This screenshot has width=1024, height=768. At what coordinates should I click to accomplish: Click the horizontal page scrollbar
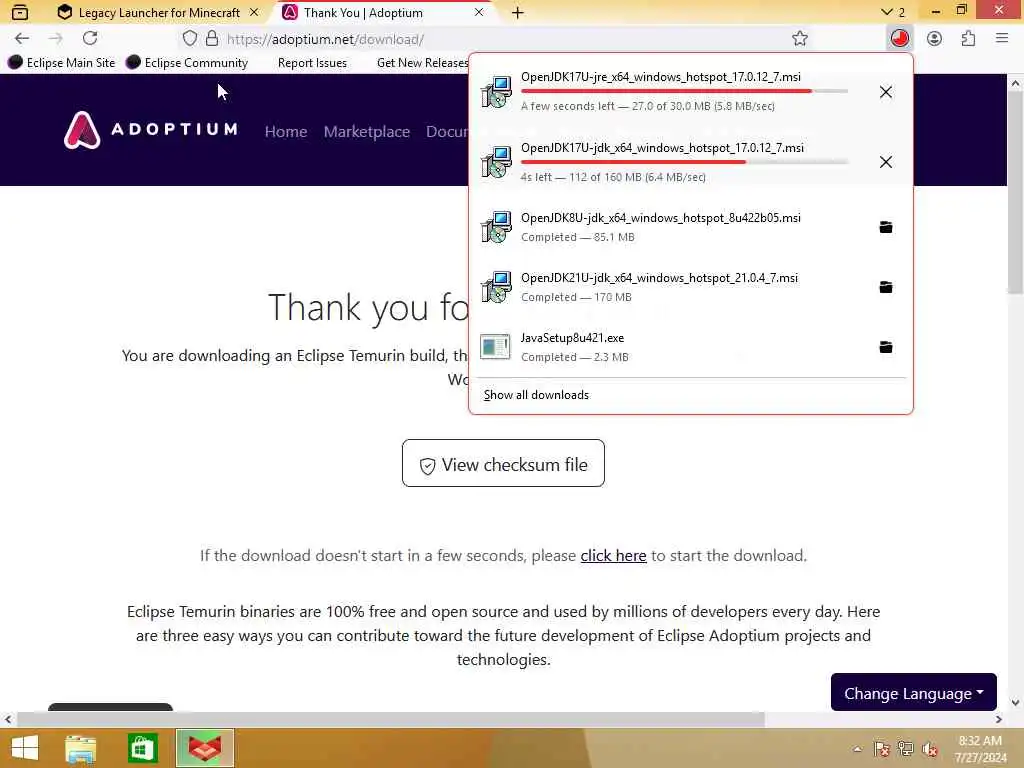(x=391, y=719)
